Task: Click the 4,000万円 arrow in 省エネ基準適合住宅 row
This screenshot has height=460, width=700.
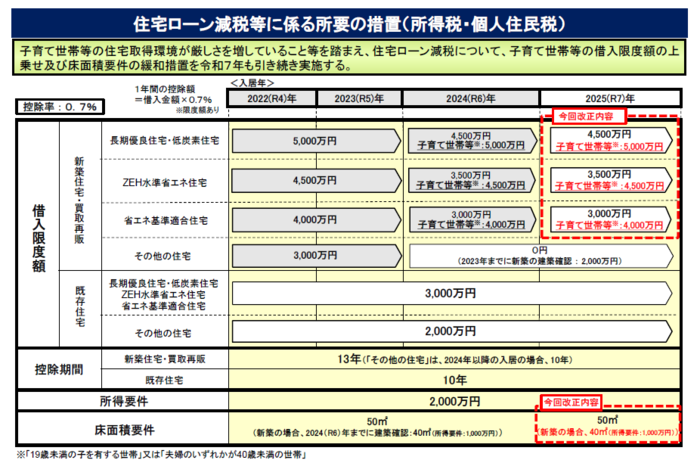Action: click(x=316, y=219)
